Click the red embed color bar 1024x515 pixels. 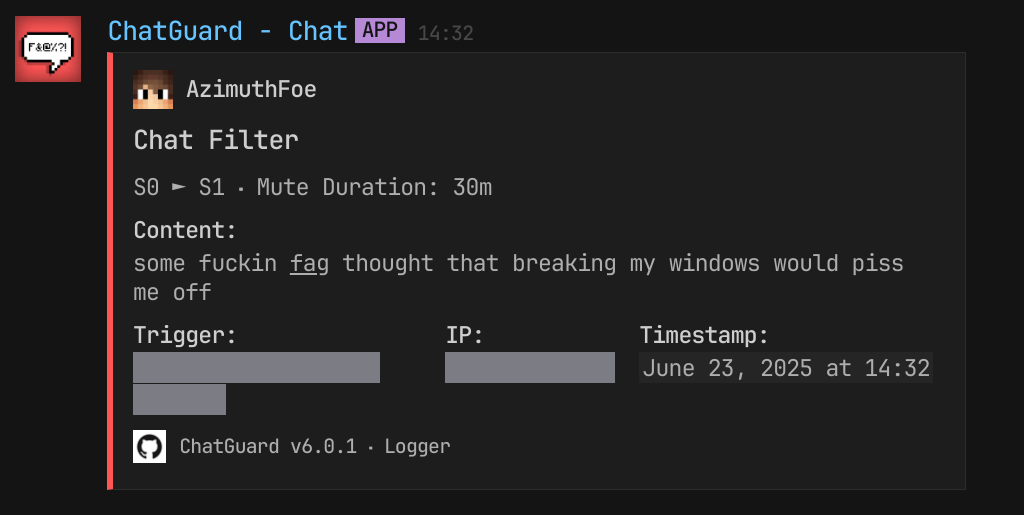coord(110,271)
